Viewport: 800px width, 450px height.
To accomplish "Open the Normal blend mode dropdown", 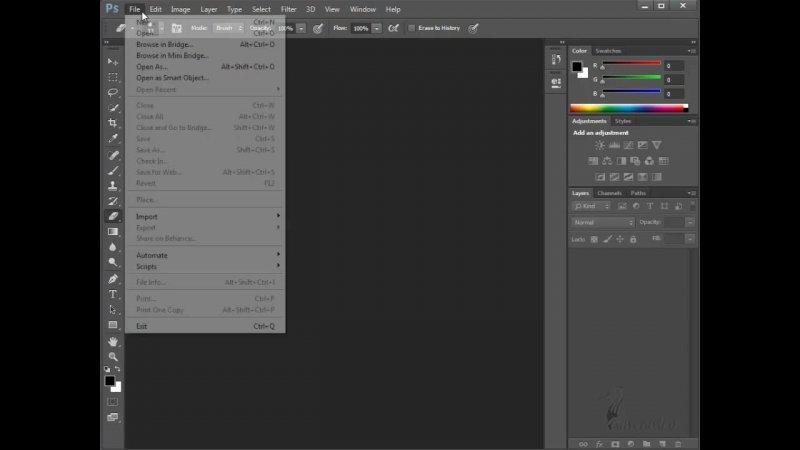I will (x=602, y=222).
